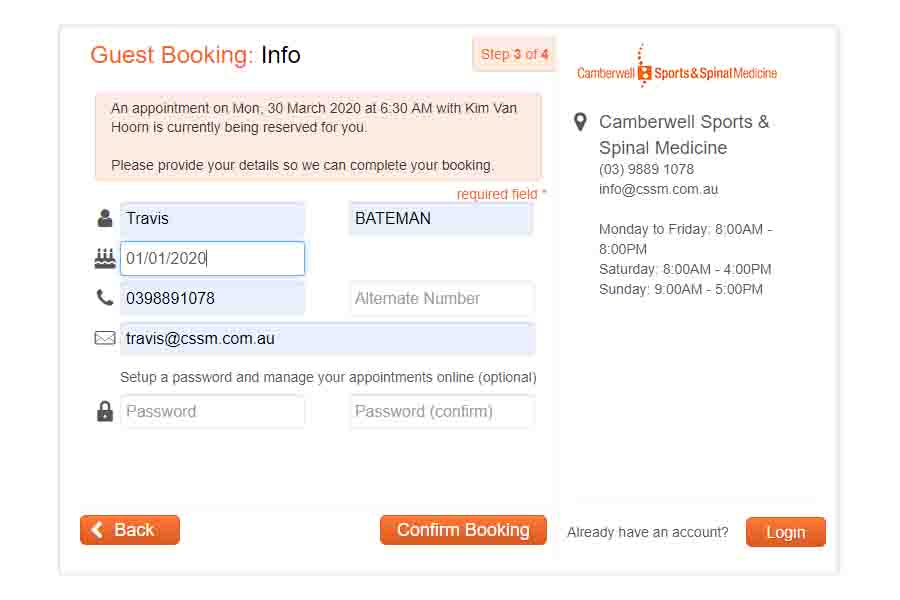Click the map pin location icon
900x600 pixels.
pyautogui.click(x=579, y=122)
